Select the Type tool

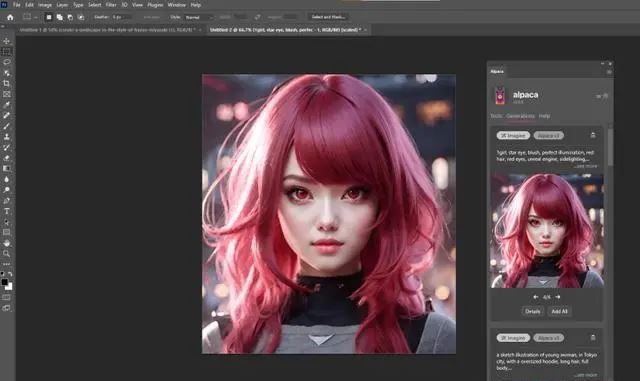point(7,211)
